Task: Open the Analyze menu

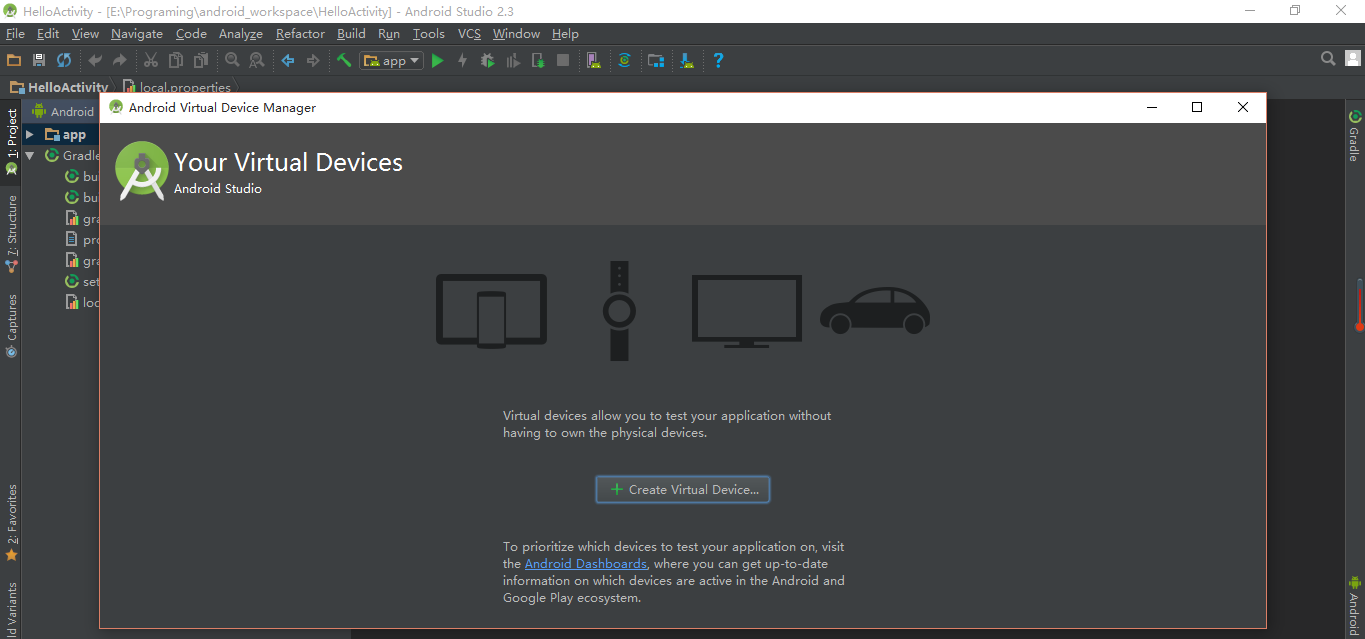Action: pyautogui.click(x=241, y=33)
